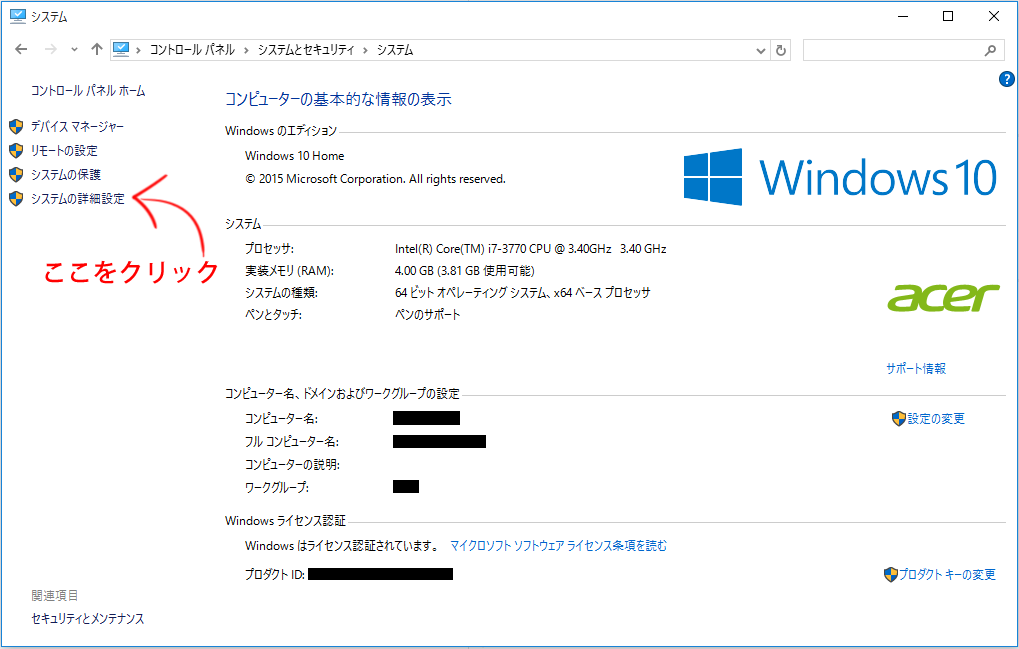Click the ペンのサポート value
Screen dimensions: 1019x649
[x=428, y=315]
